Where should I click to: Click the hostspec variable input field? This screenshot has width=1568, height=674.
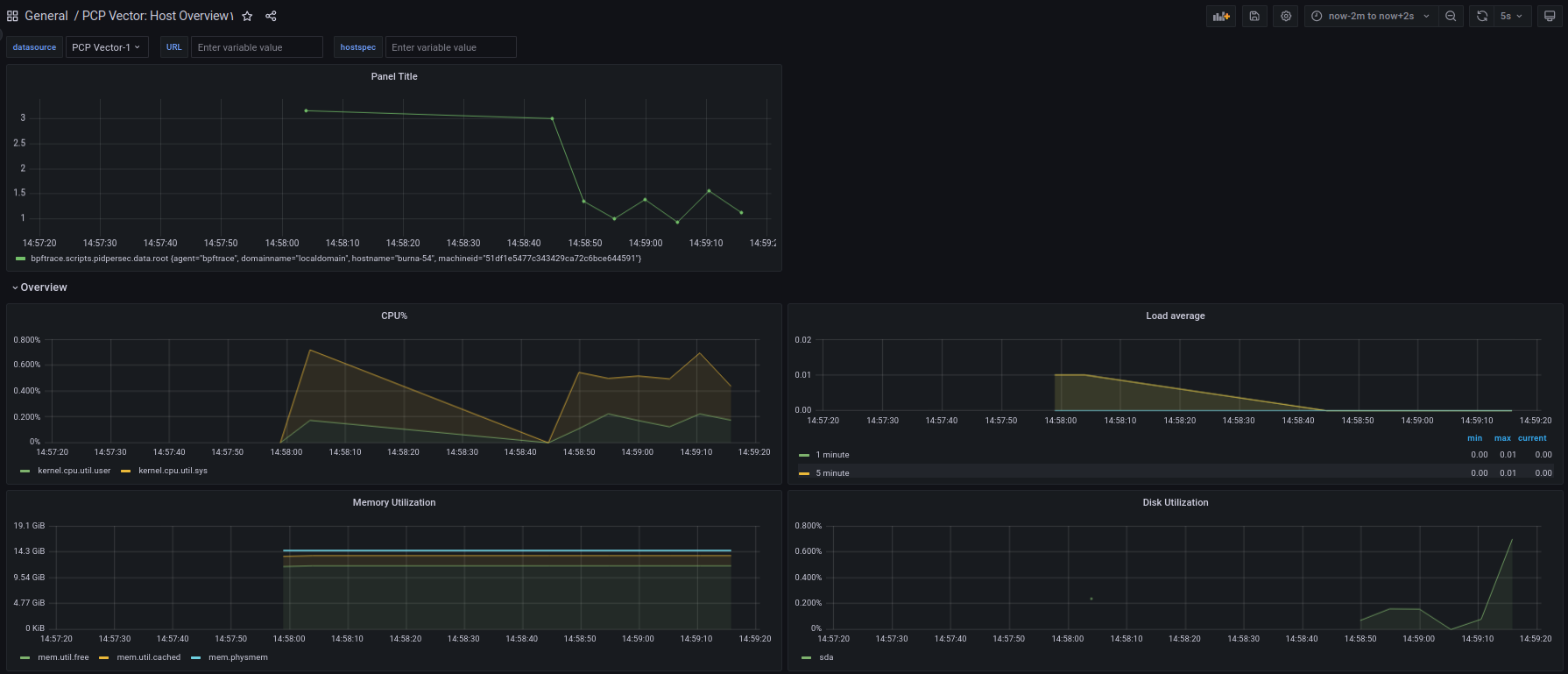click(x=450, y=47)
